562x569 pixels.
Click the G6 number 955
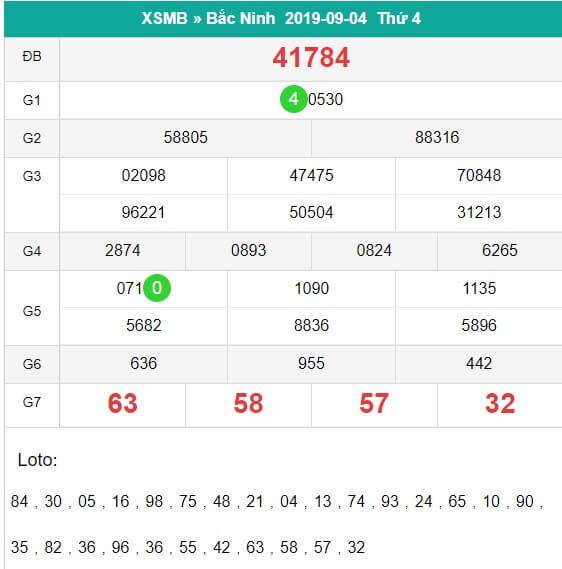311,363
